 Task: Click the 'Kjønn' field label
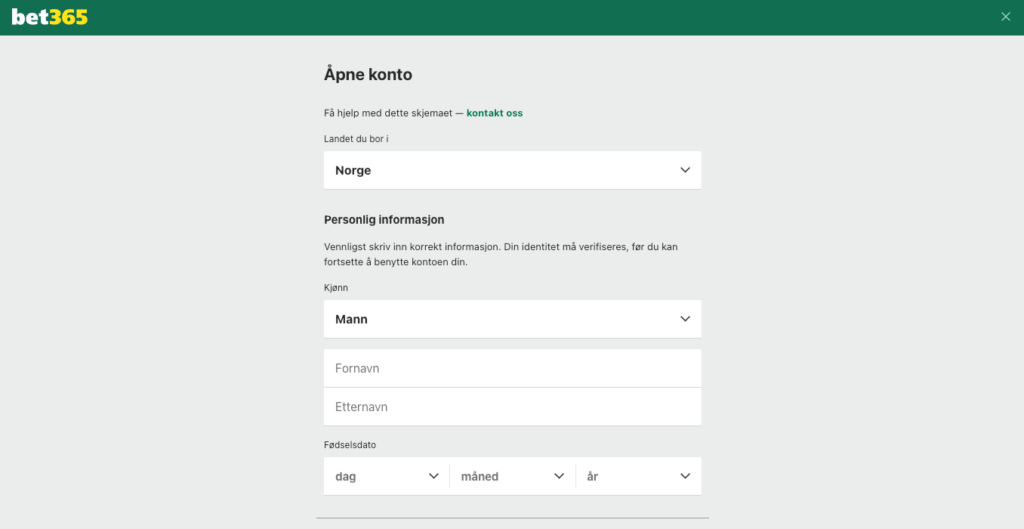pos(336,287)
